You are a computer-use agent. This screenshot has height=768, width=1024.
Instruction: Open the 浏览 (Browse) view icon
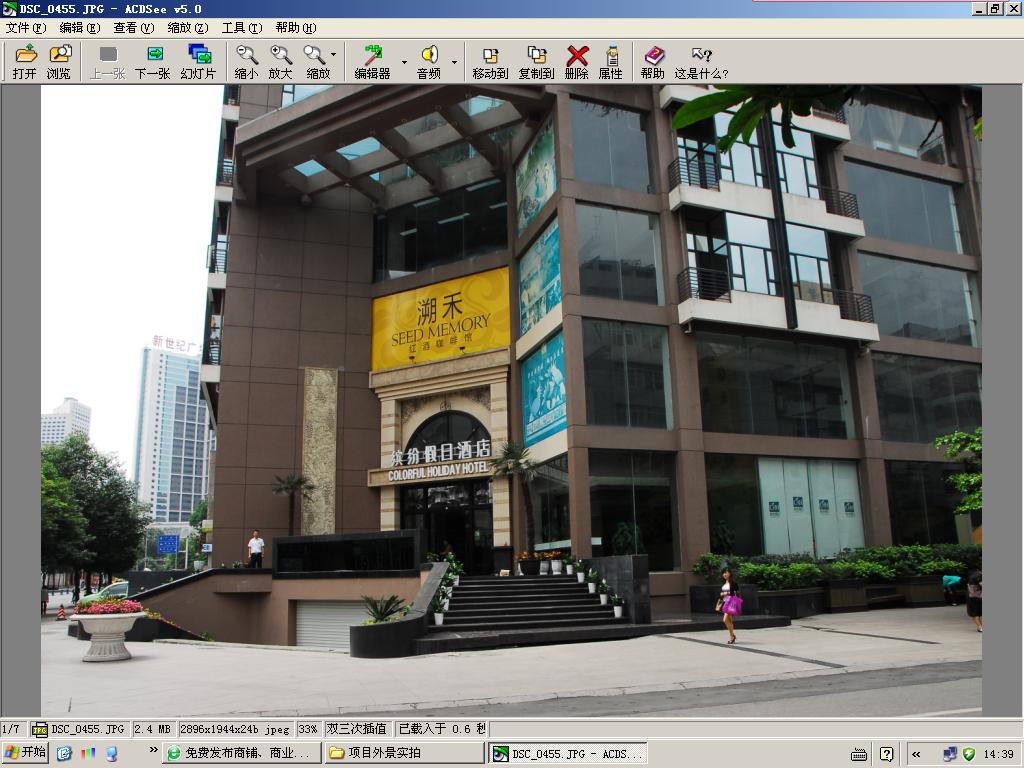coord(59,61)
